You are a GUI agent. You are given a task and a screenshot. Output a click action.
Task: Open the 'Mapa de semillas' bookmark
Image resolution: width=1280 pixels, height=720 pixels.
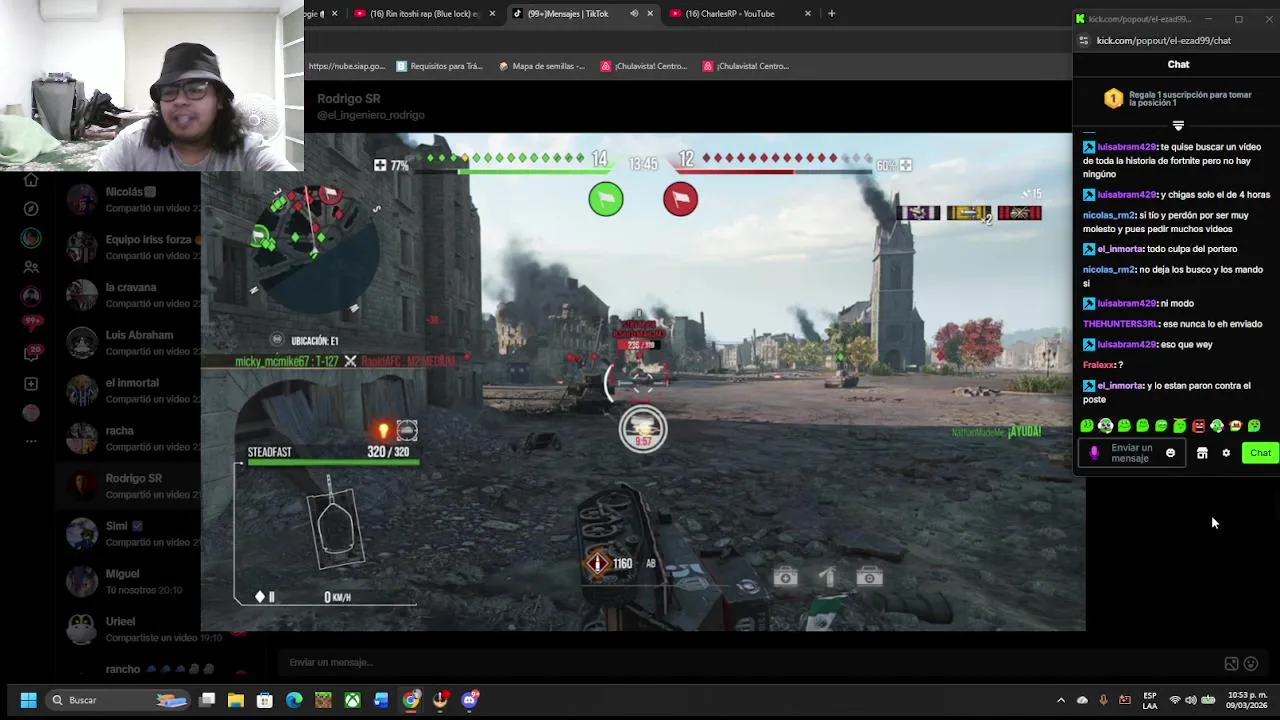(x=541, y=66)
